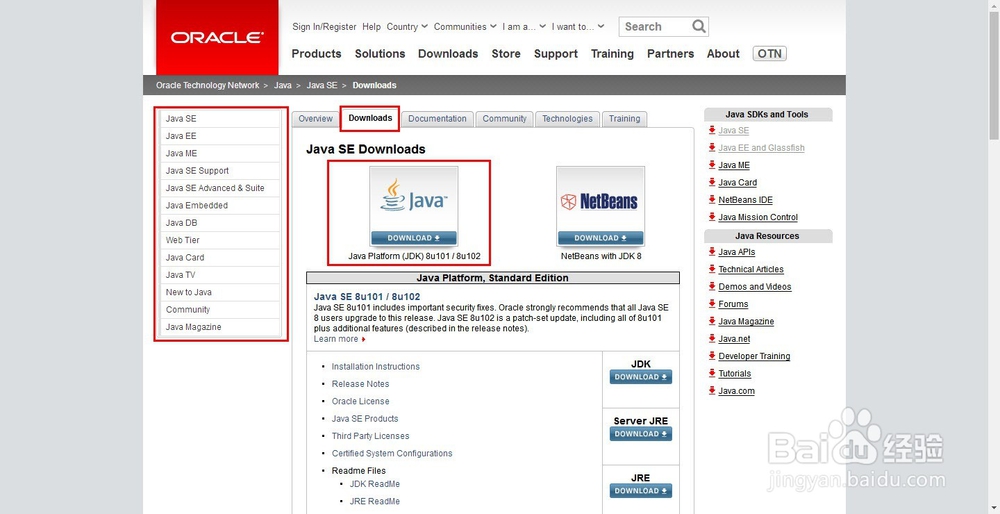Open the About menu
1000x514 pixels.
pos(723,54)
